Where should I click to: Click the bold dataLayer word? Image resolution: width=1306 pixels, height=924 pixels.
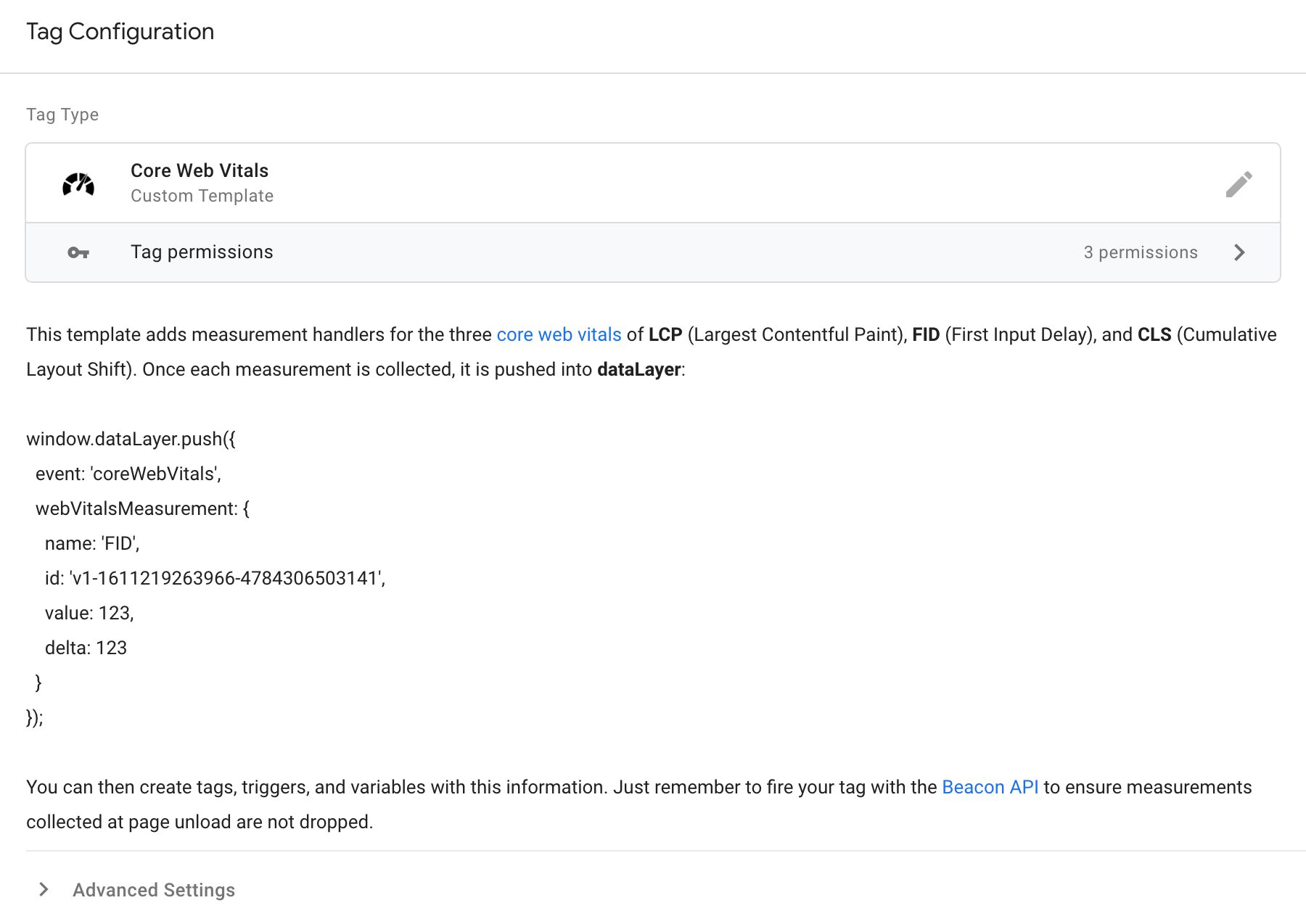(x=638, y=369)
